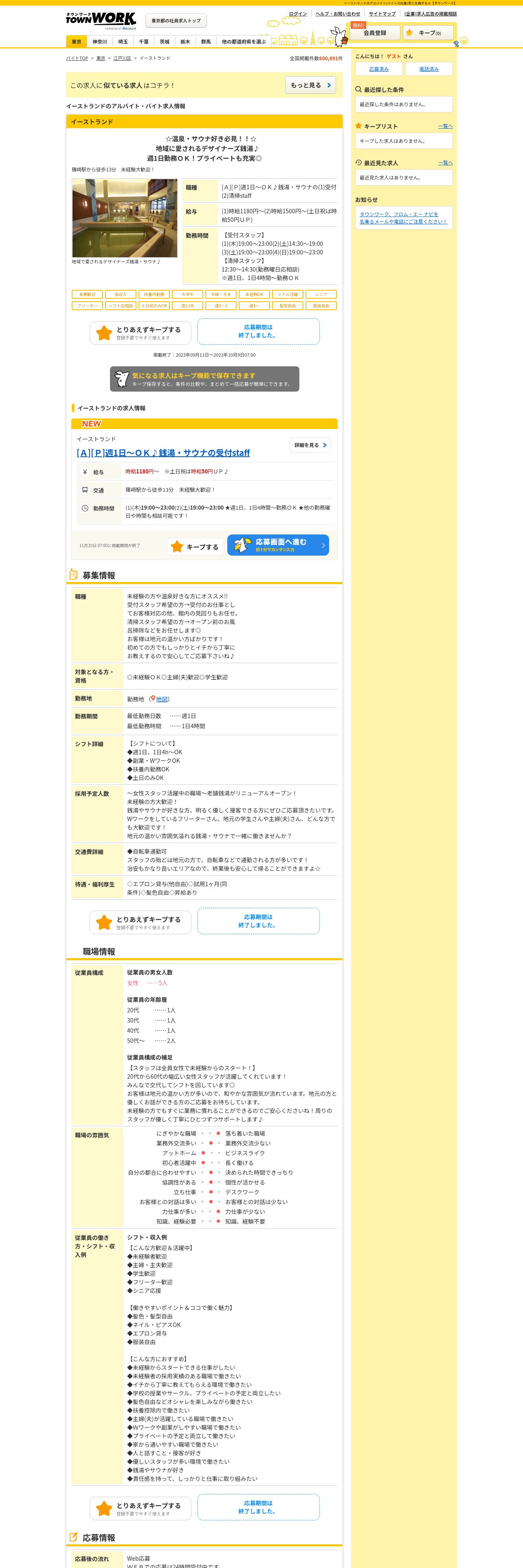
Task: Click とりあえずキープする above 職場情報 heading
Action: [140, 922]
